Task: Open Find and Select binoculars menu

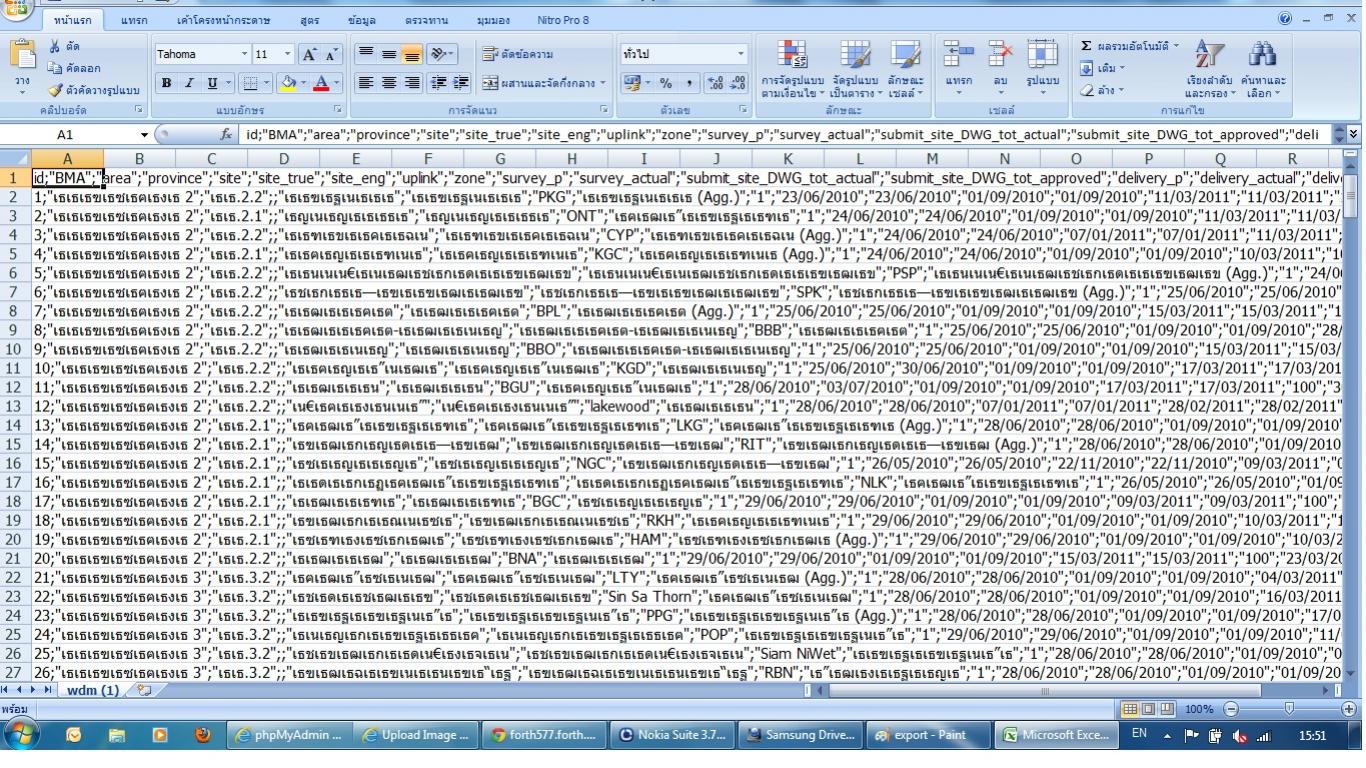Action: [x=1263, y=70]
